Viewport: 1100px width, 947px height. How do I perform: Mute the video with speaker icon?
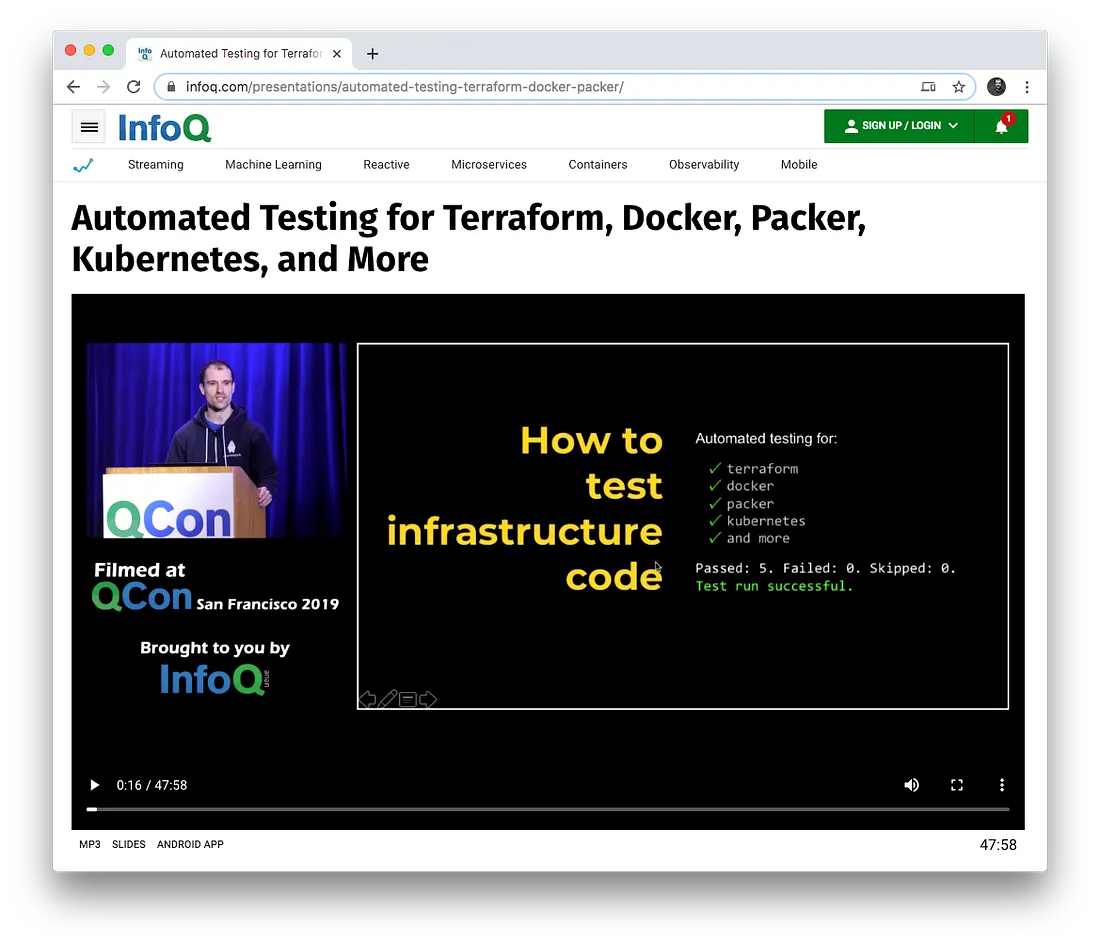[x=911, y=785]
